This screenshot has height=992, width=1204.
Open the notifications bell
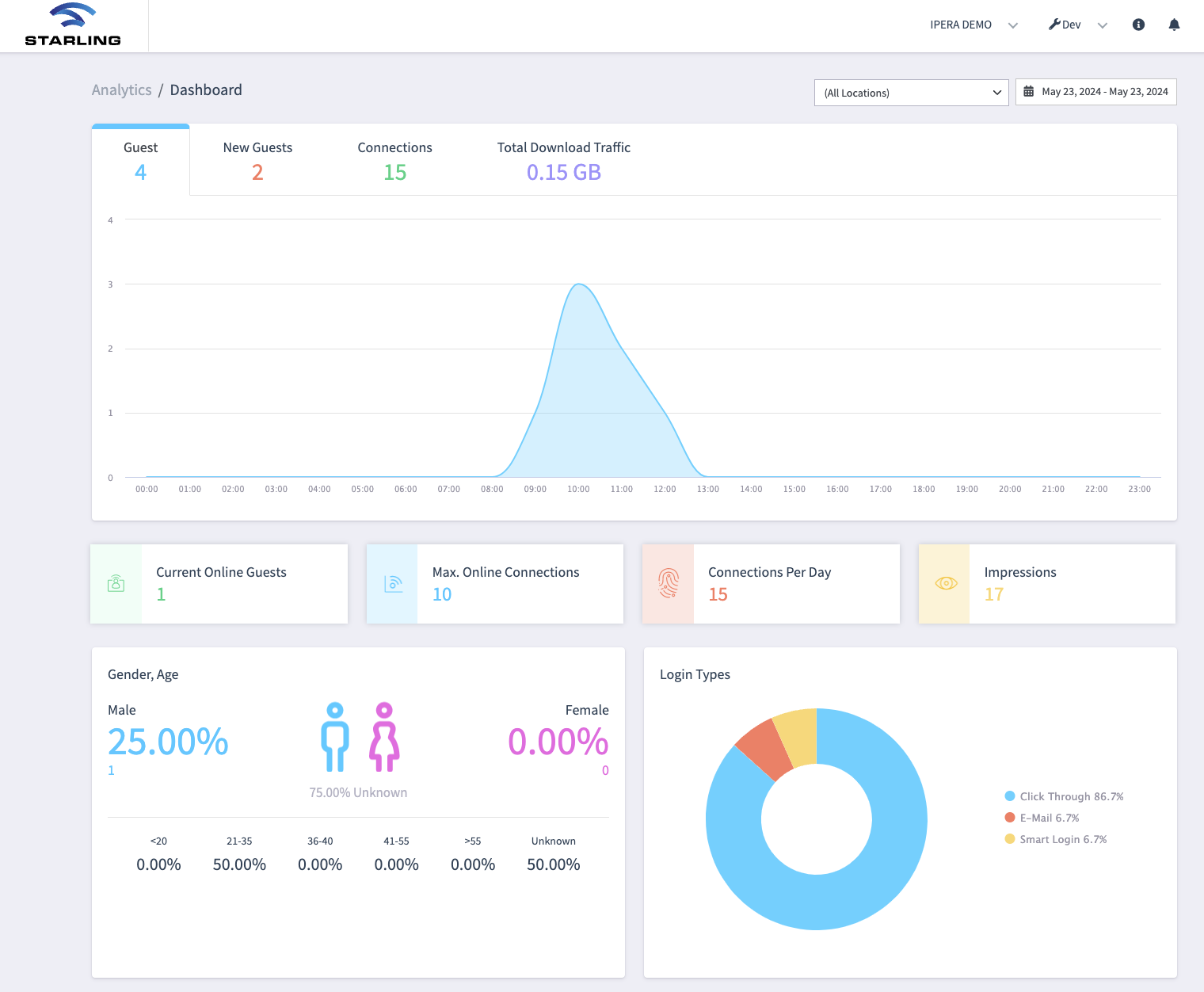(1174, 25)
